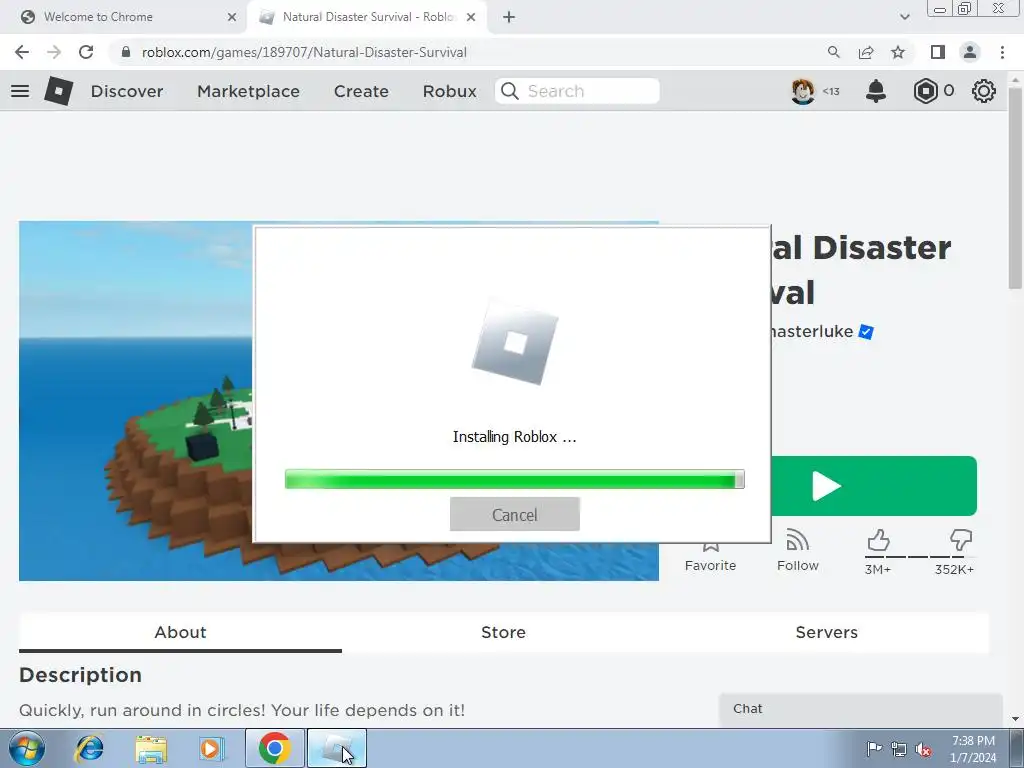Image resolution: width=1024 pixels, height=768 pixels.
Task: Click the Robux balance icon
Action: pyautogui.click(x=925, y=91)
